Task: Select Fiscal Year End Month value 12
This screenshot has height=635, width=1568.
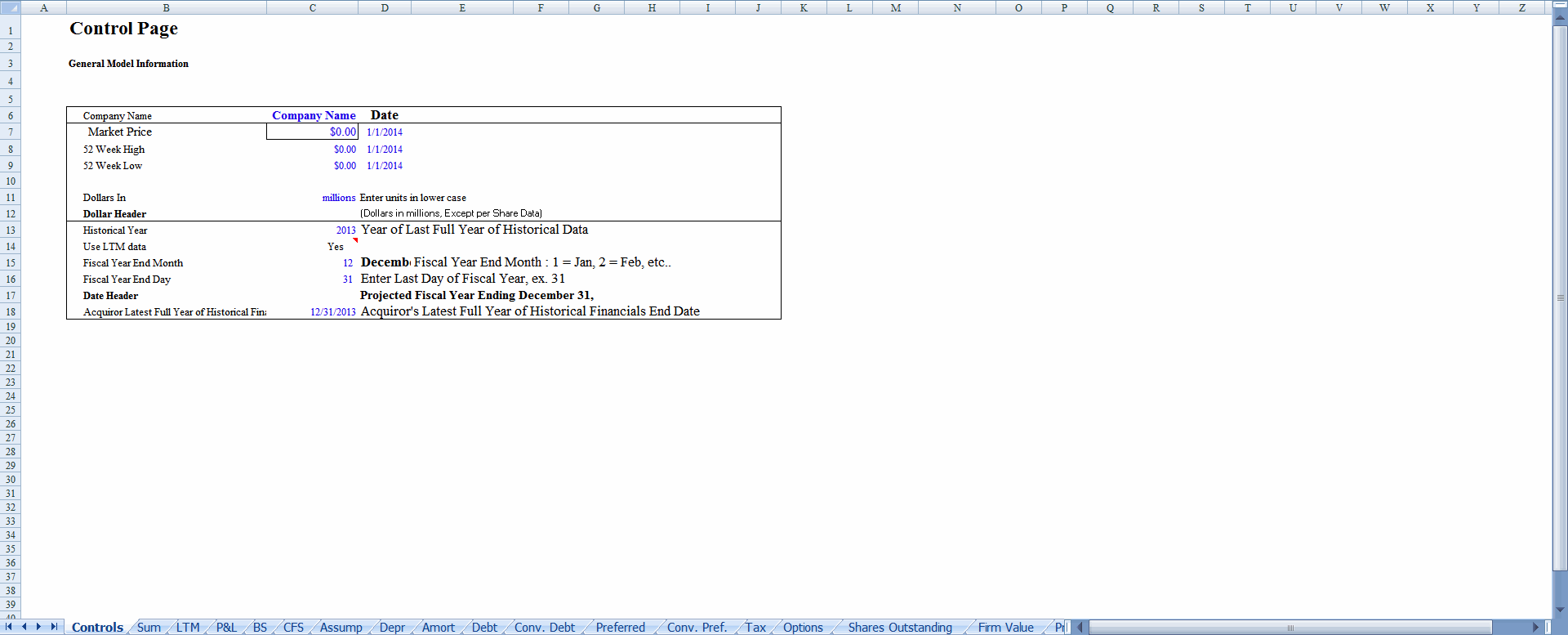Action: 347,263
